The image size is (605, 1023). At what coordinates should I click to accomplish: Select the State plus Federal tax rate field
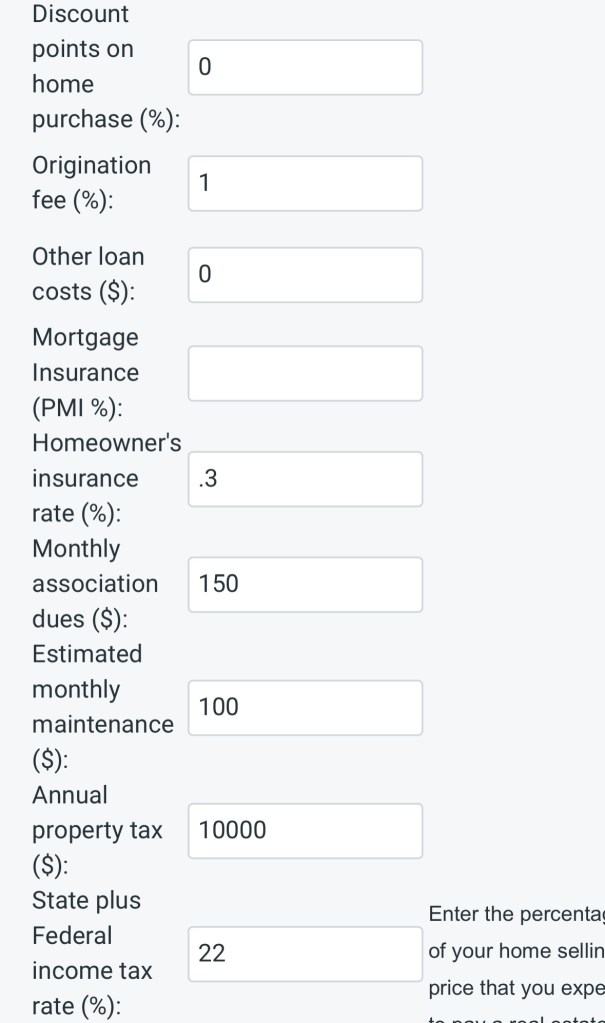coord(305,954)
